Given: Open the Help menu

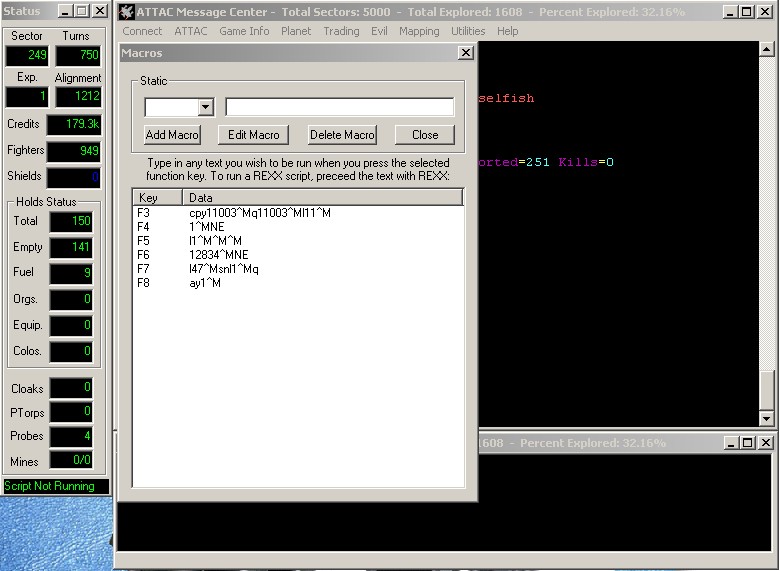Looking at the screenshot, I should [508, 31].
